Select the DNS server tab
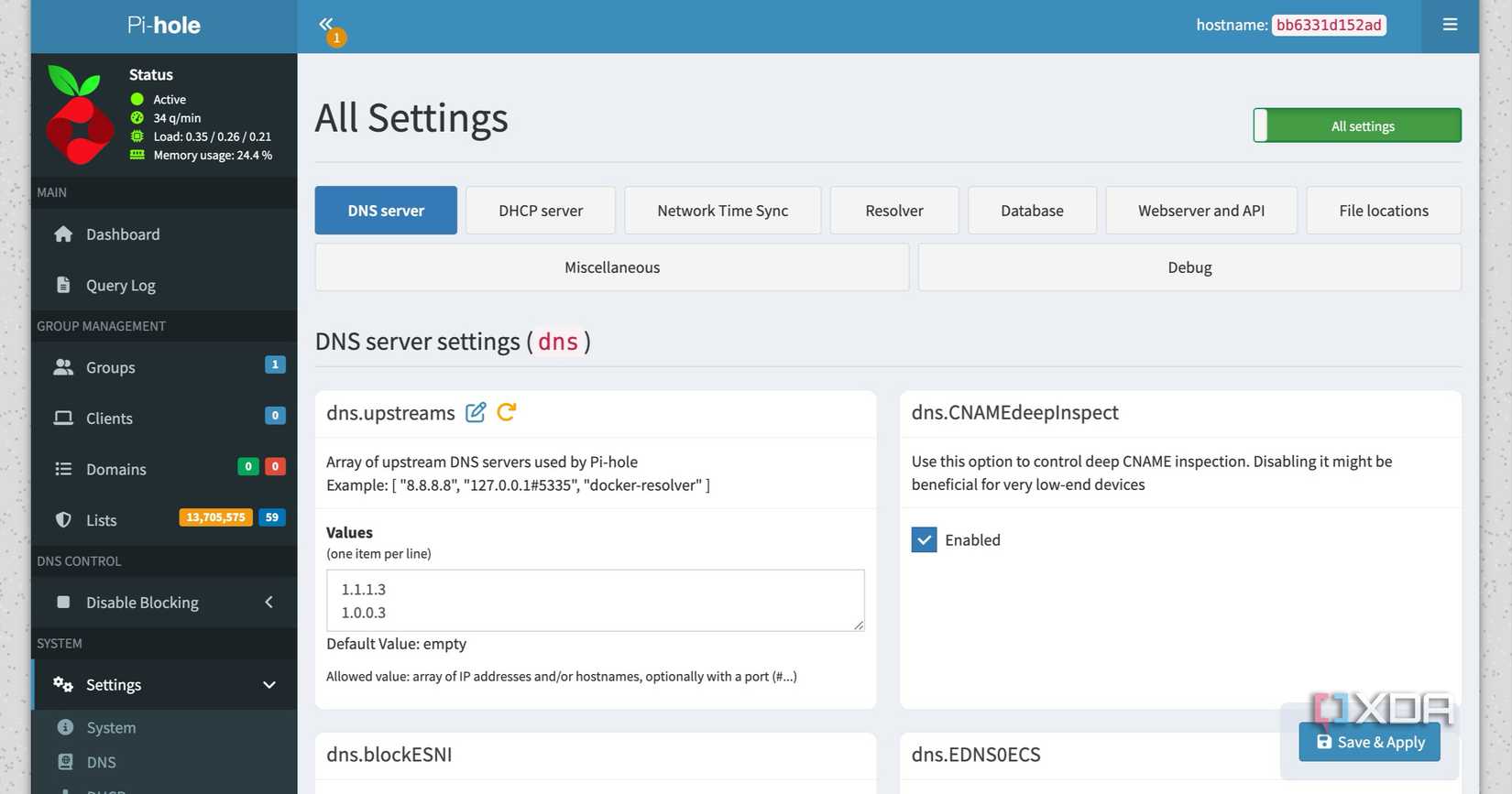The image size is (1512, 794). point(386,211)
